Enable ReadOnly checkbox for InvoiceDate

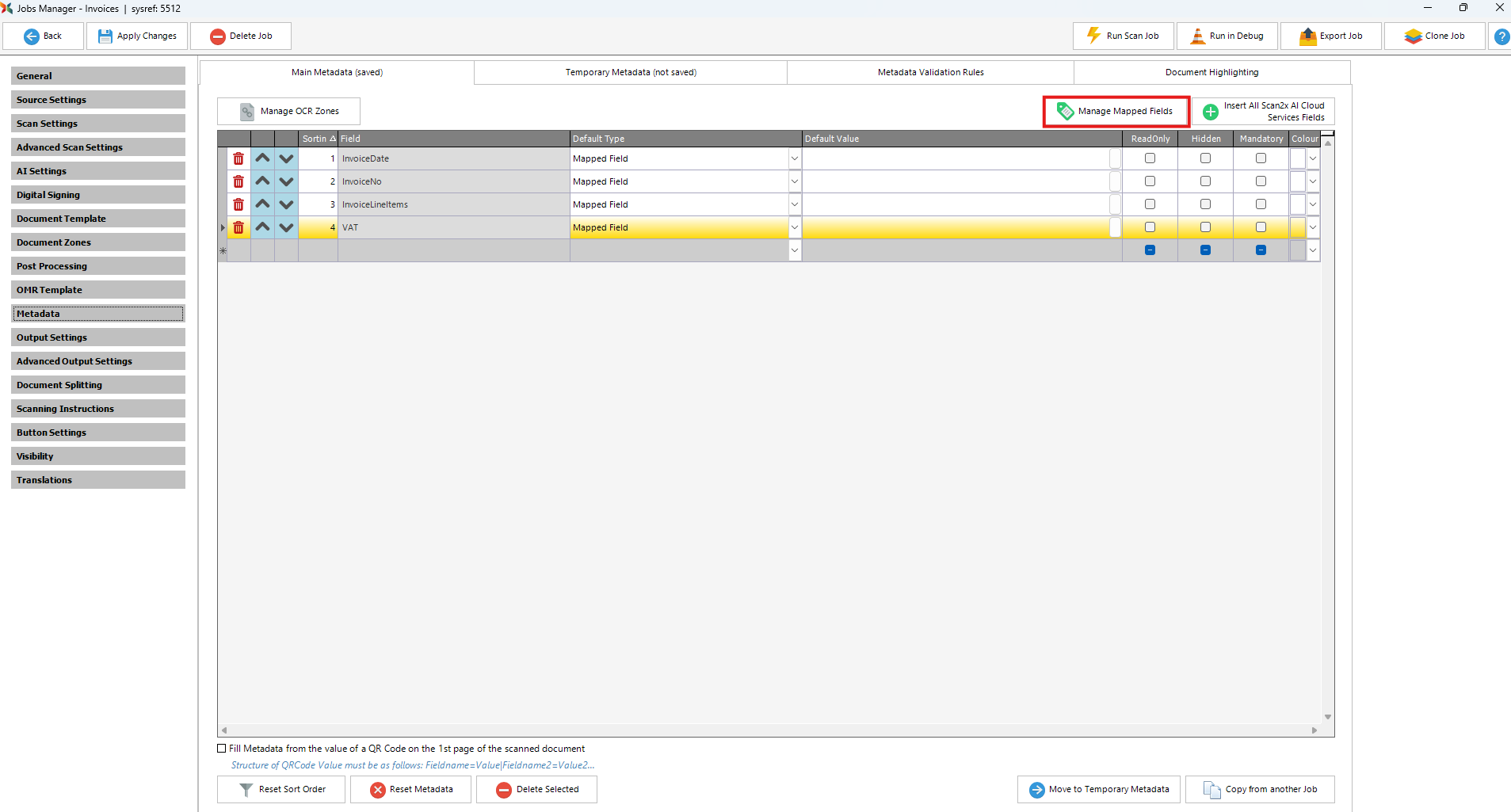tap(1150, 158)
